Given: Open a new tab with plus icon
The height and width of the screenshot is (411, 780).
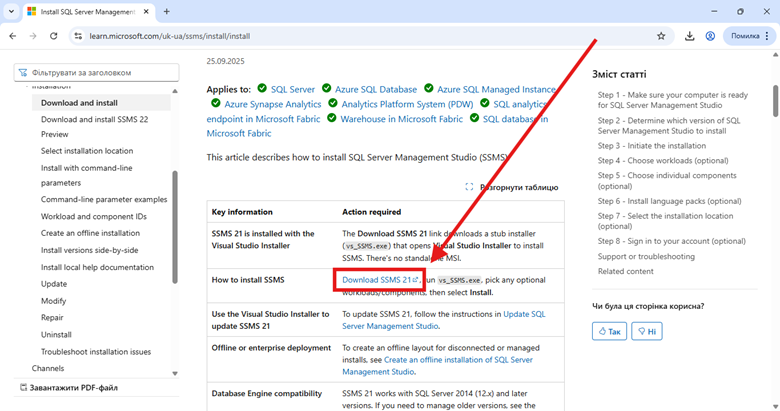Looking at the screenshot, I should click(x=167, y=11).
